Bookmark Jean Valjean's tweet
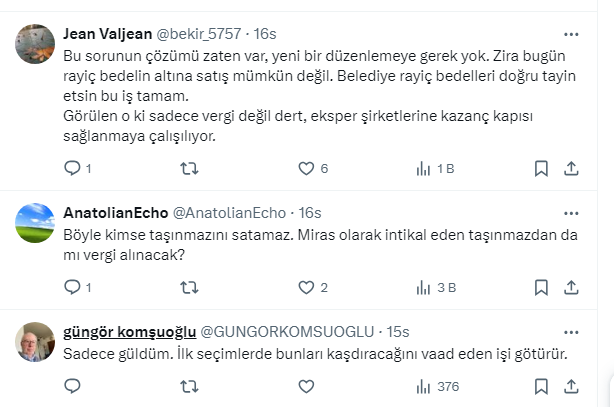 click(541, 168)
